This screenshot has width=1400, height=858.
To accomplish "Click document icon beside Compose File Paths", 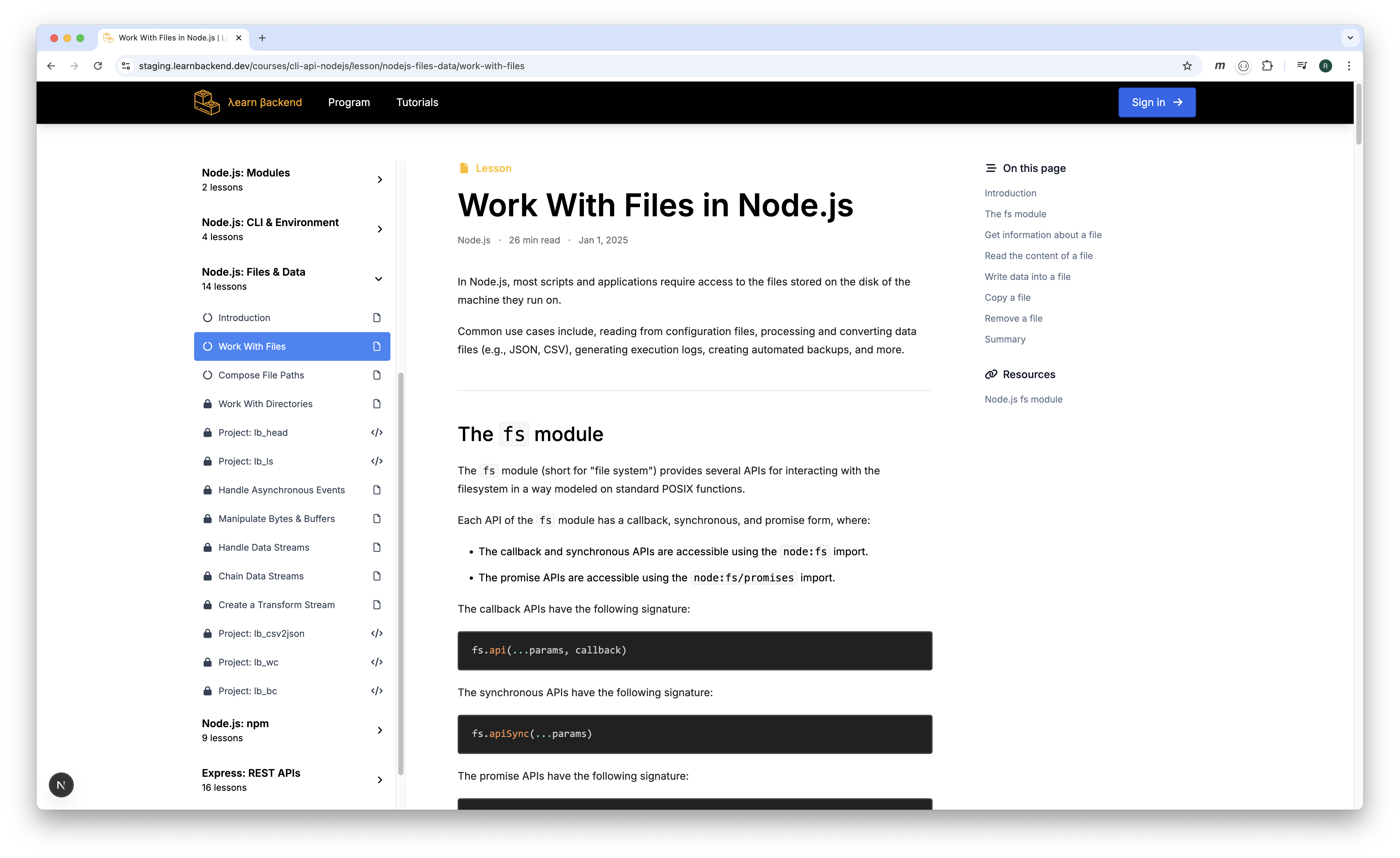I will coord(377,375).
